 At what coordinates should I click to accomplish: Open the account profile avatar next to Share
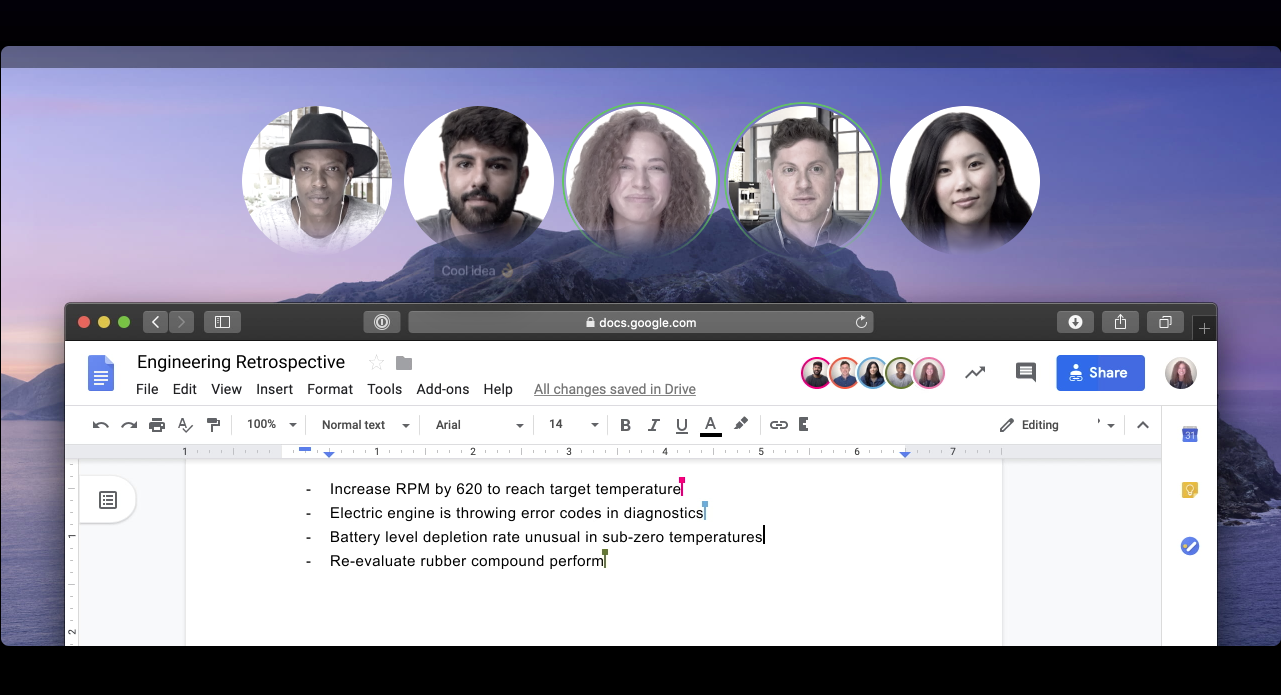pos(1180,373)
